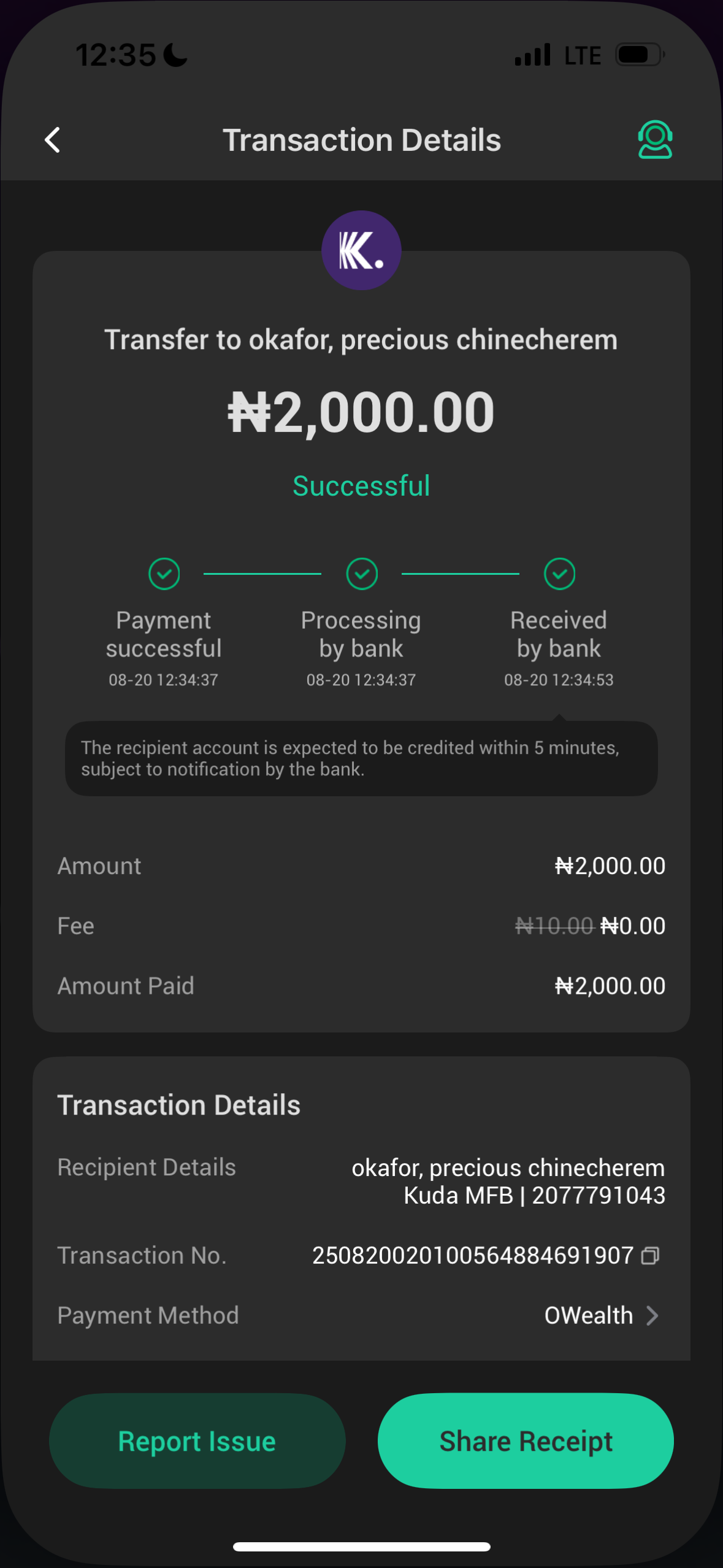Tap the ₦2,000.00 large amount heading
This screenshot has width=723, height=1568.
(x=361, y=412)
